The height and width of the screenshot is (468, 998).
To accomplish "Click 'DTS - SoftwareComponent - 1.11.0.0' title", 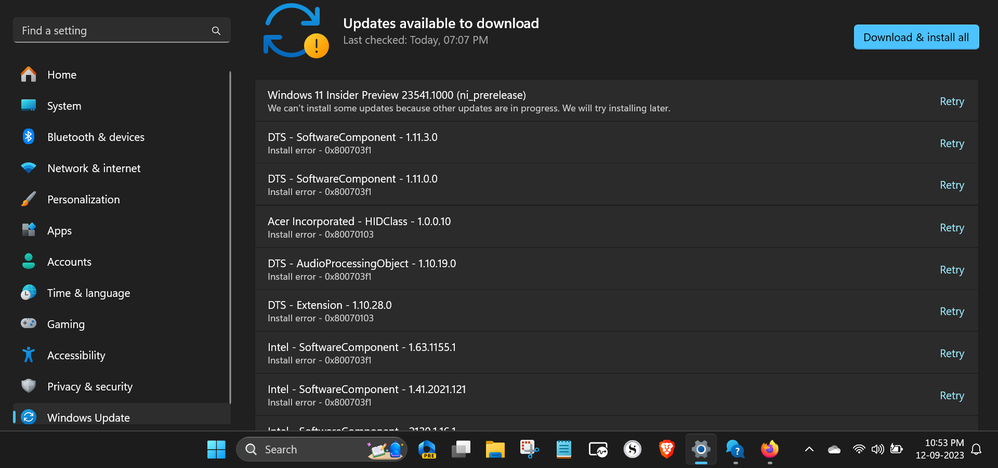I will pos(353,179).
